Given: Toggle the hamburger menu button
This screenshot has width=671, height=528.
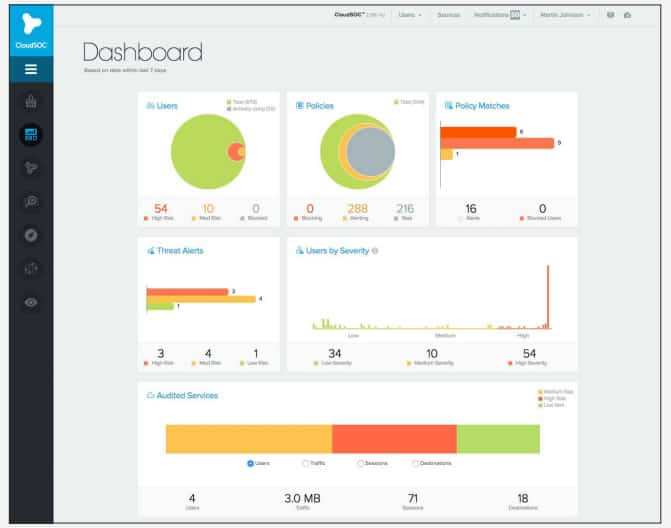Looking at the screenshot, I should pos(31,69).
